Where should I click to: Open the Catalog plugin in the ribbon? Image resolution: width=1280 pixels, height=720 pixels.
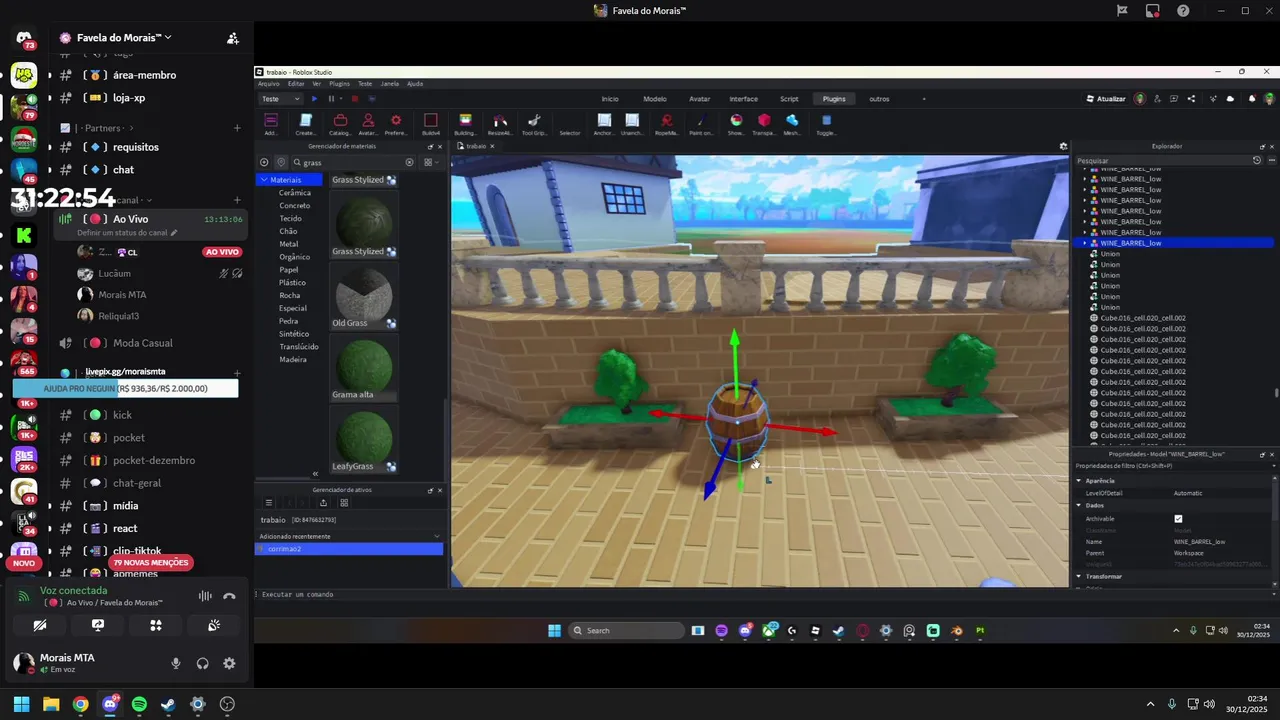340,121
